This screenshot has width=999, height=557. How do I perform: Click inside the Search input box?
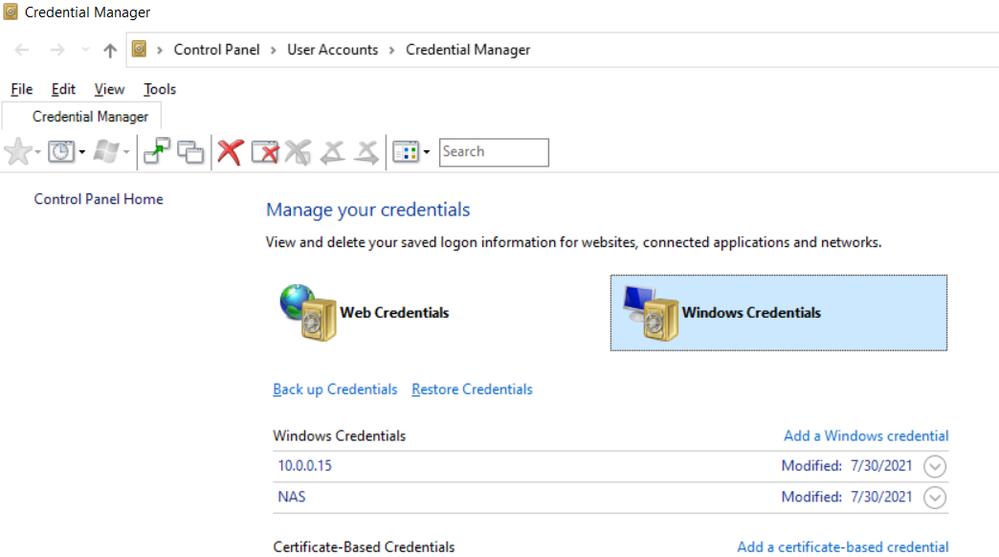pos(494,152)
